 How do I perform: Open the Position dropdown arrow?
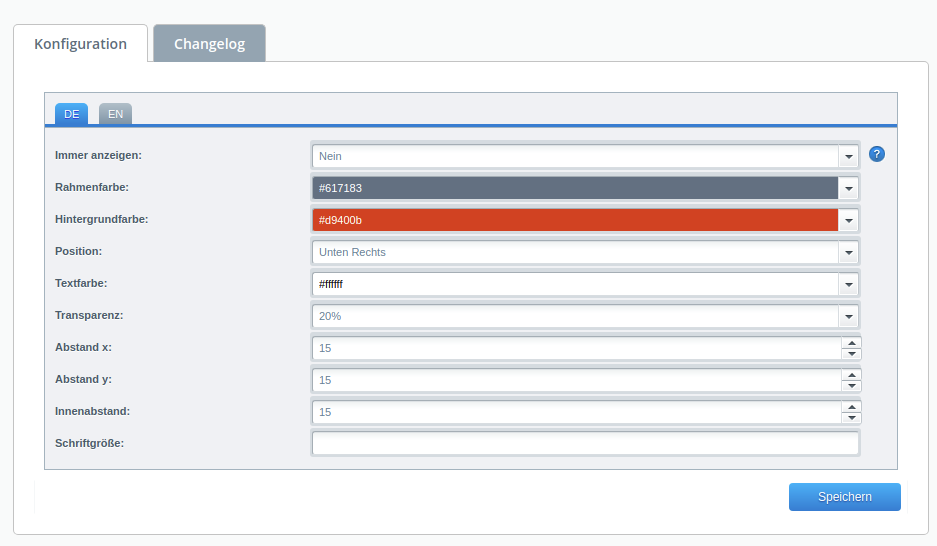click(x=849, y=252)
